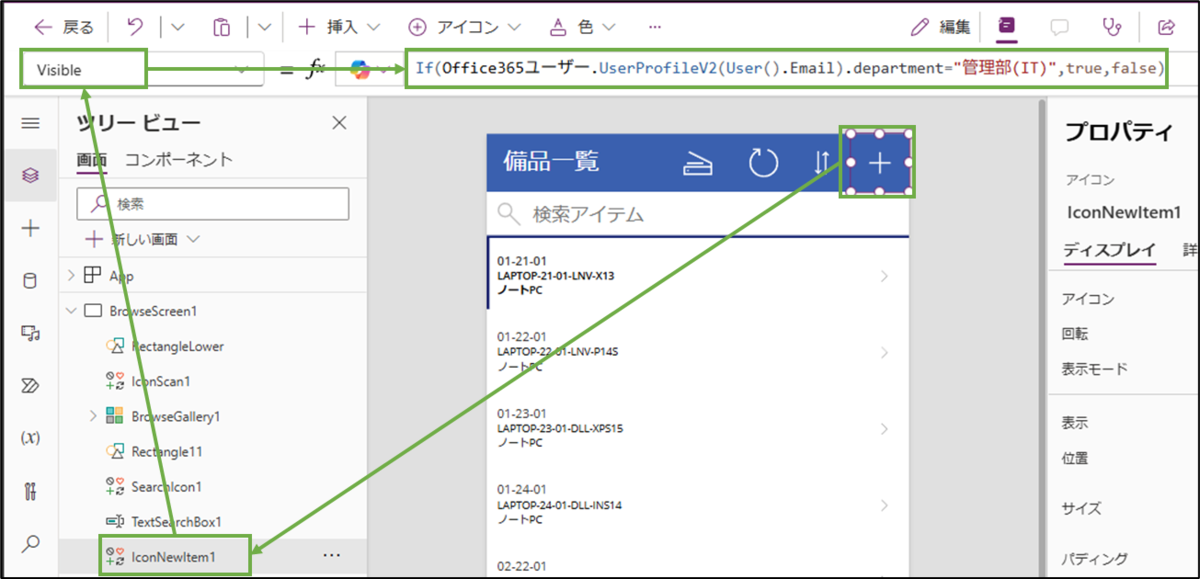Viewport: 1200px width, 579px height.
Task: Expand the App tree node
Action: pos(71,276)
